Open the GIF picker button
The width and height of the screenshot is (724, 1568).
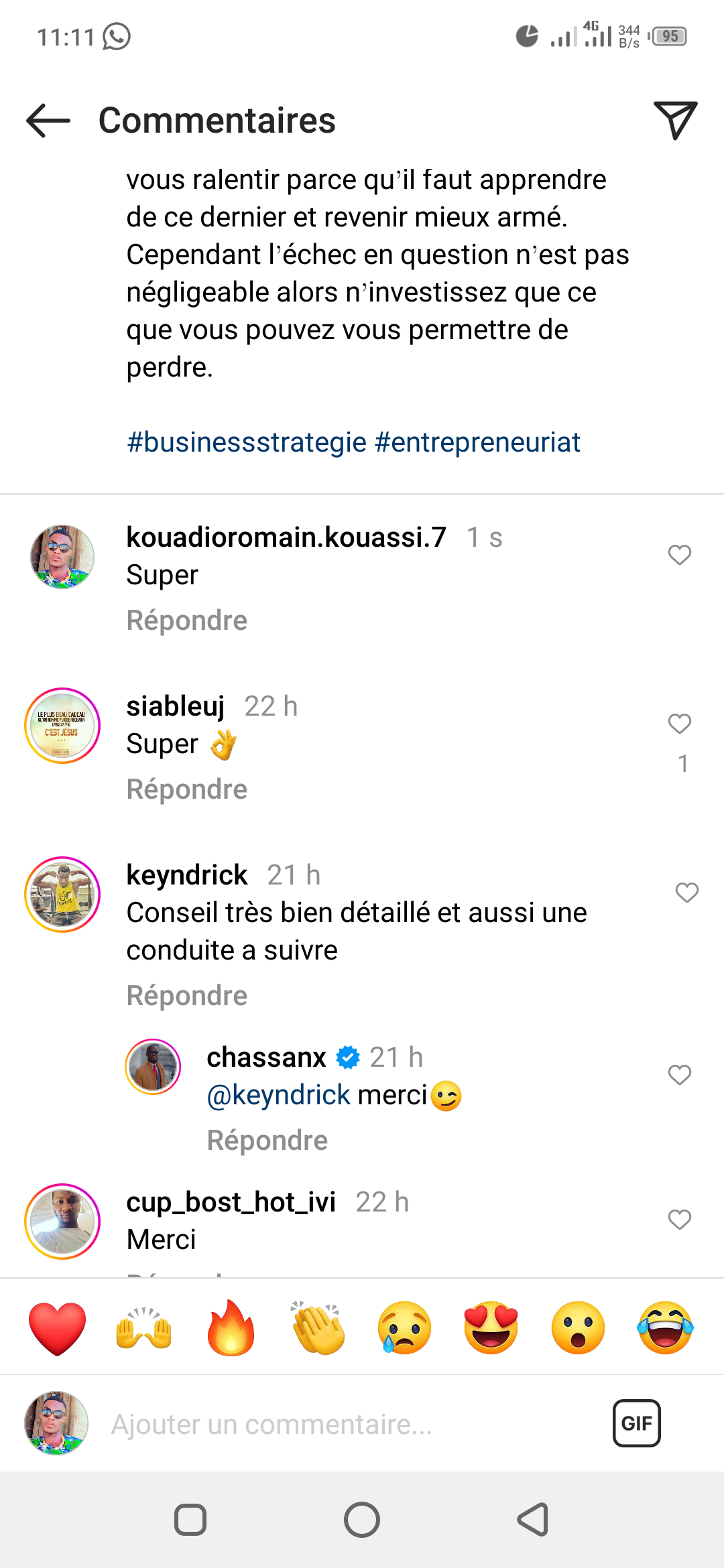(636, 1423)
